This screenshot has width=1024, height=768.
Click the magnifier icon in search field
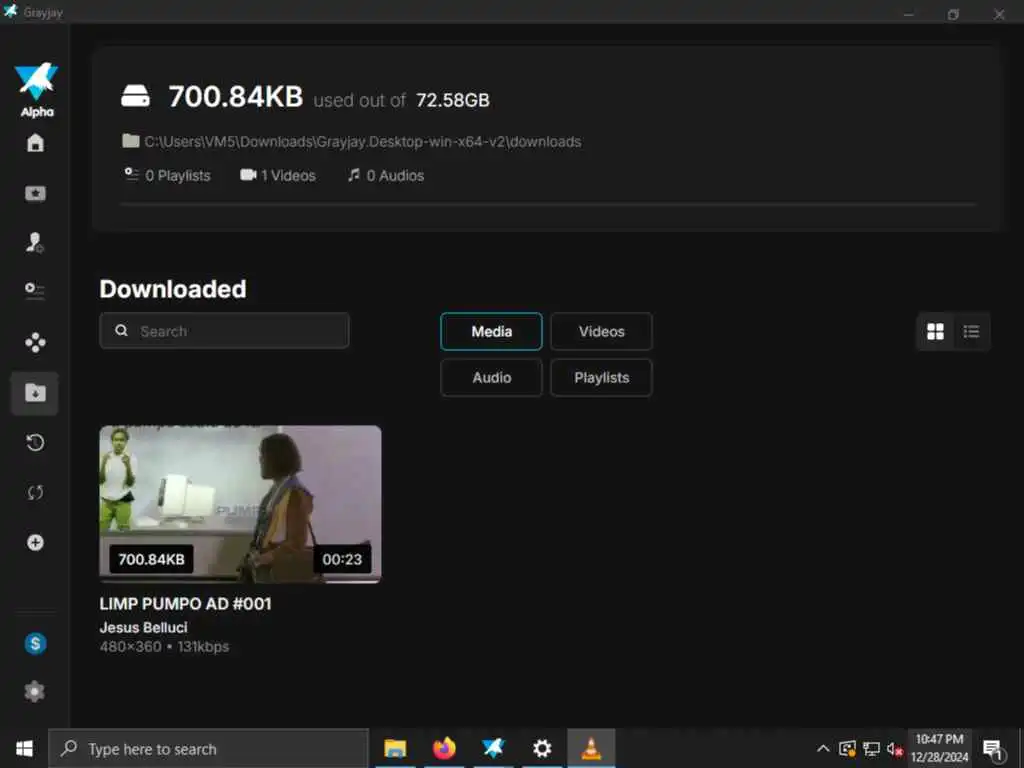point(121,330)
